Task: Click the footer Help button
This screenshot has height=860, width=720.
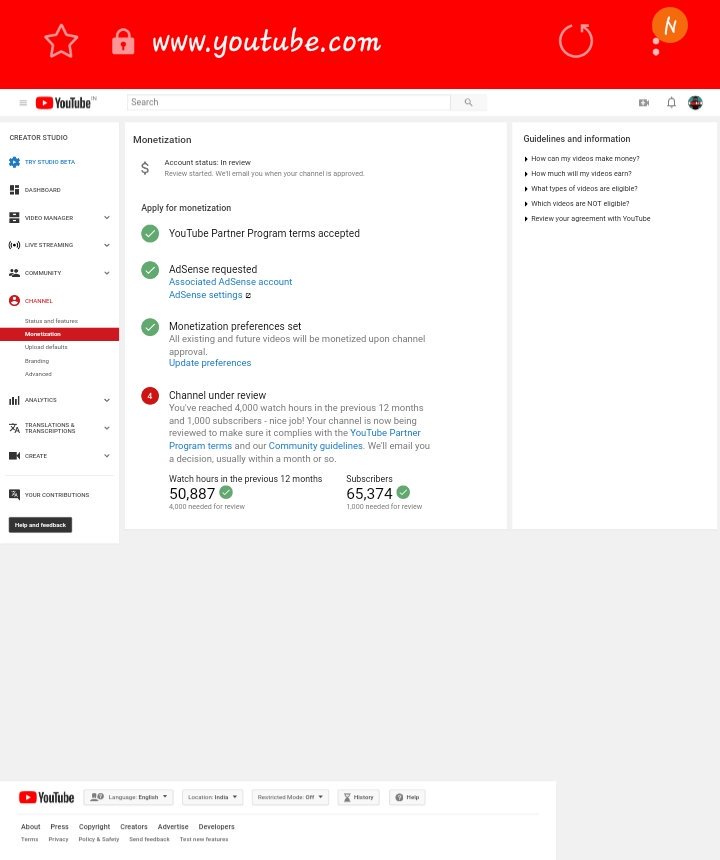Action: click(x=407, y=797)
